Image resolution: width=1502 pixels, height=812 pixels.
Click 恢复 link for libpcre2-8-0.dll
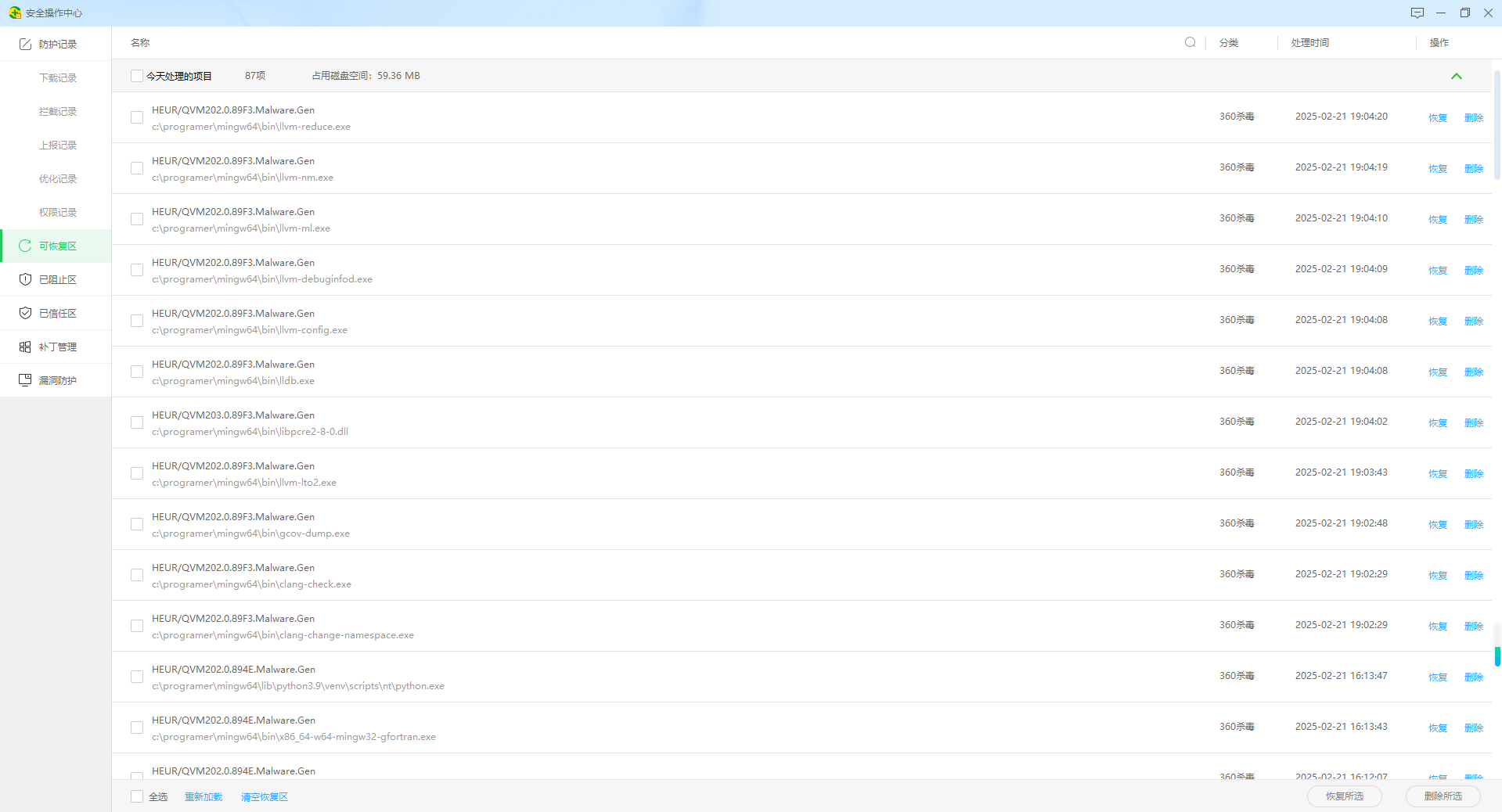click(x=1437, y=422)
